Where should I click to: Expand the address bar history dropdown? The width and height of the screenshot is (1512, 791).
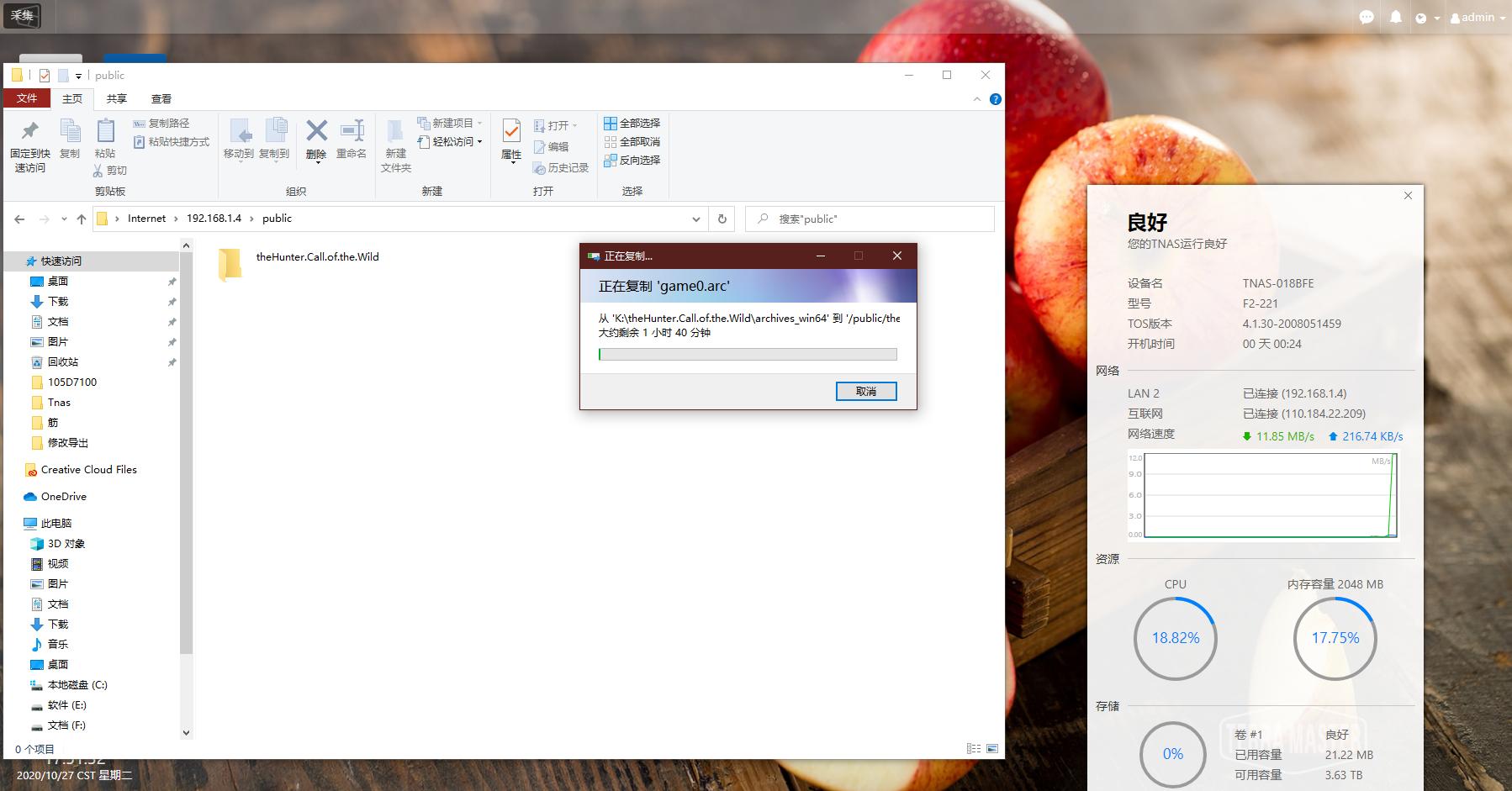(695, 219)
